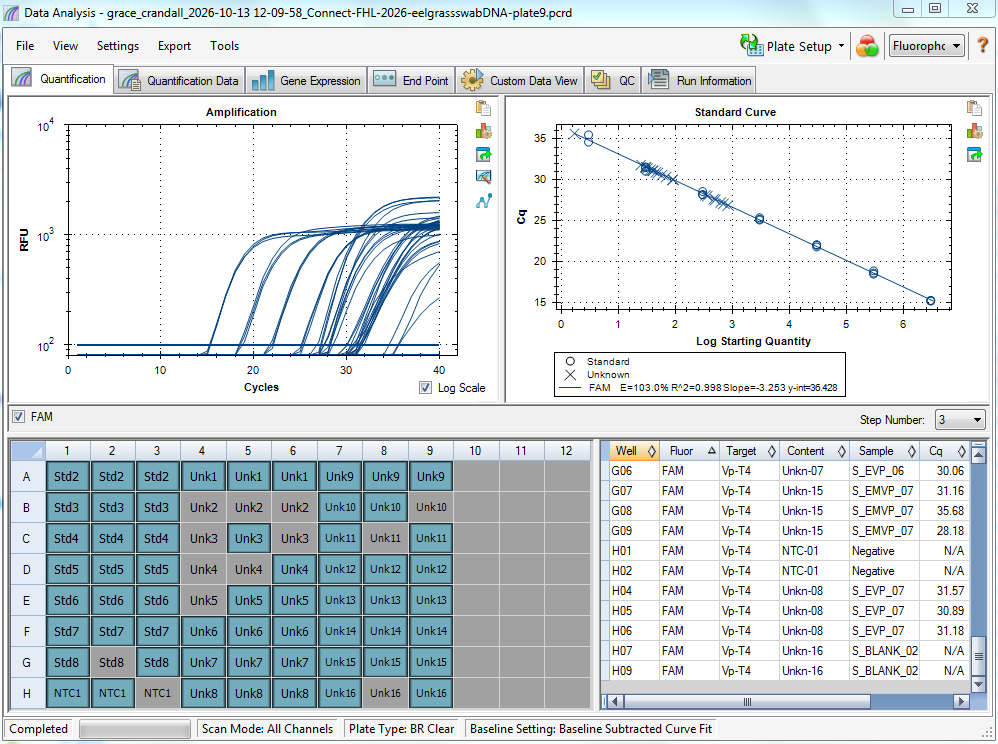This screenshot has width=998, height=744.
Task: Open the Fluorophore dropdown
Action: click(927, 46)
